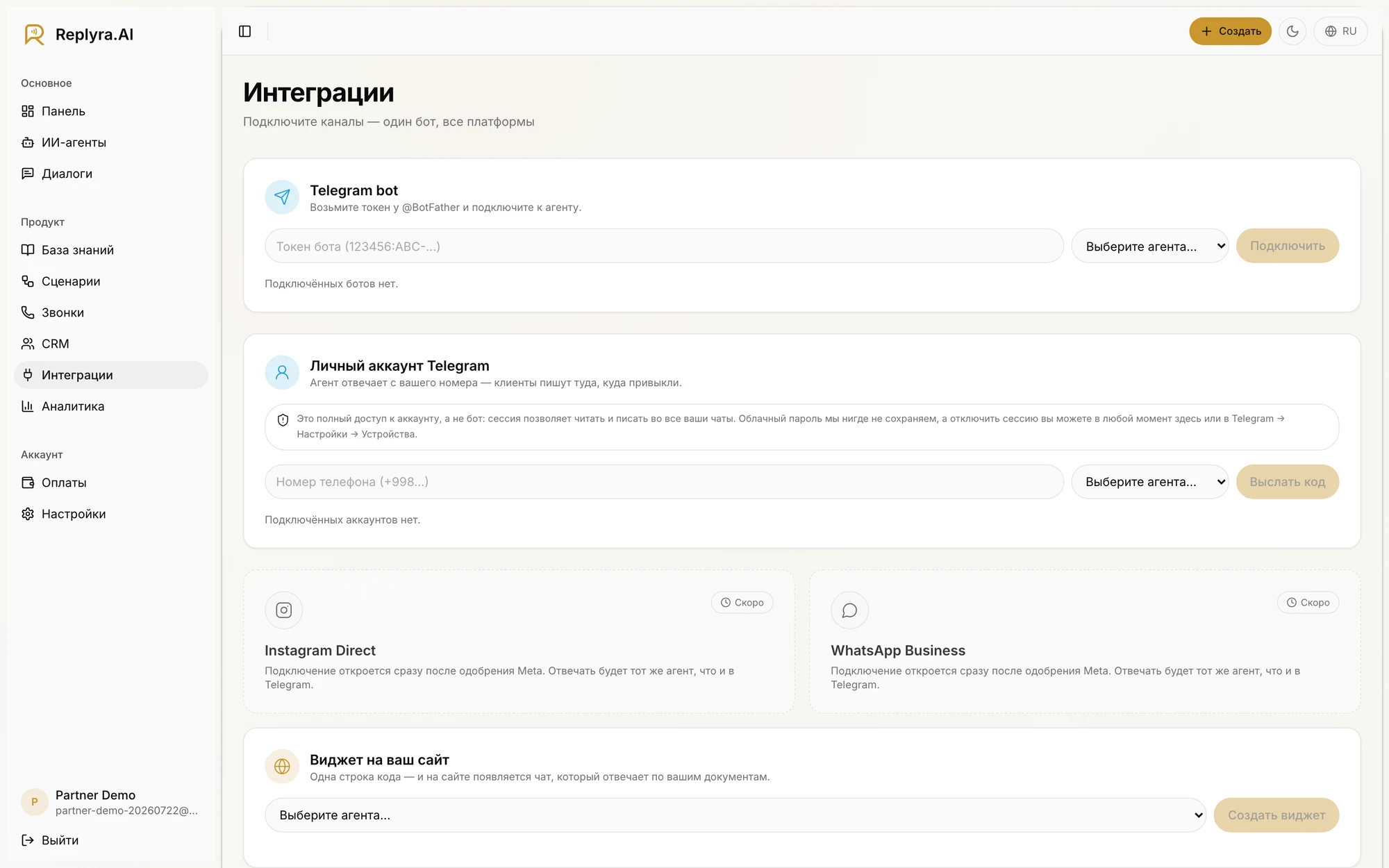
Task: Click the Создать button
Action: (x=1230, y=31)
